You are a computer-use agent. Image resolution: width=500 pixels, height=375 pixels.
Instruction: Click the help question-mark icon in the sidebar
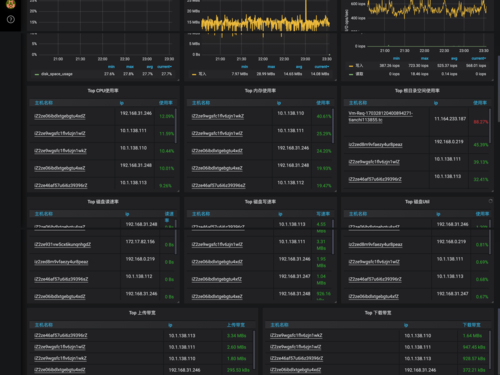[11, 20]
